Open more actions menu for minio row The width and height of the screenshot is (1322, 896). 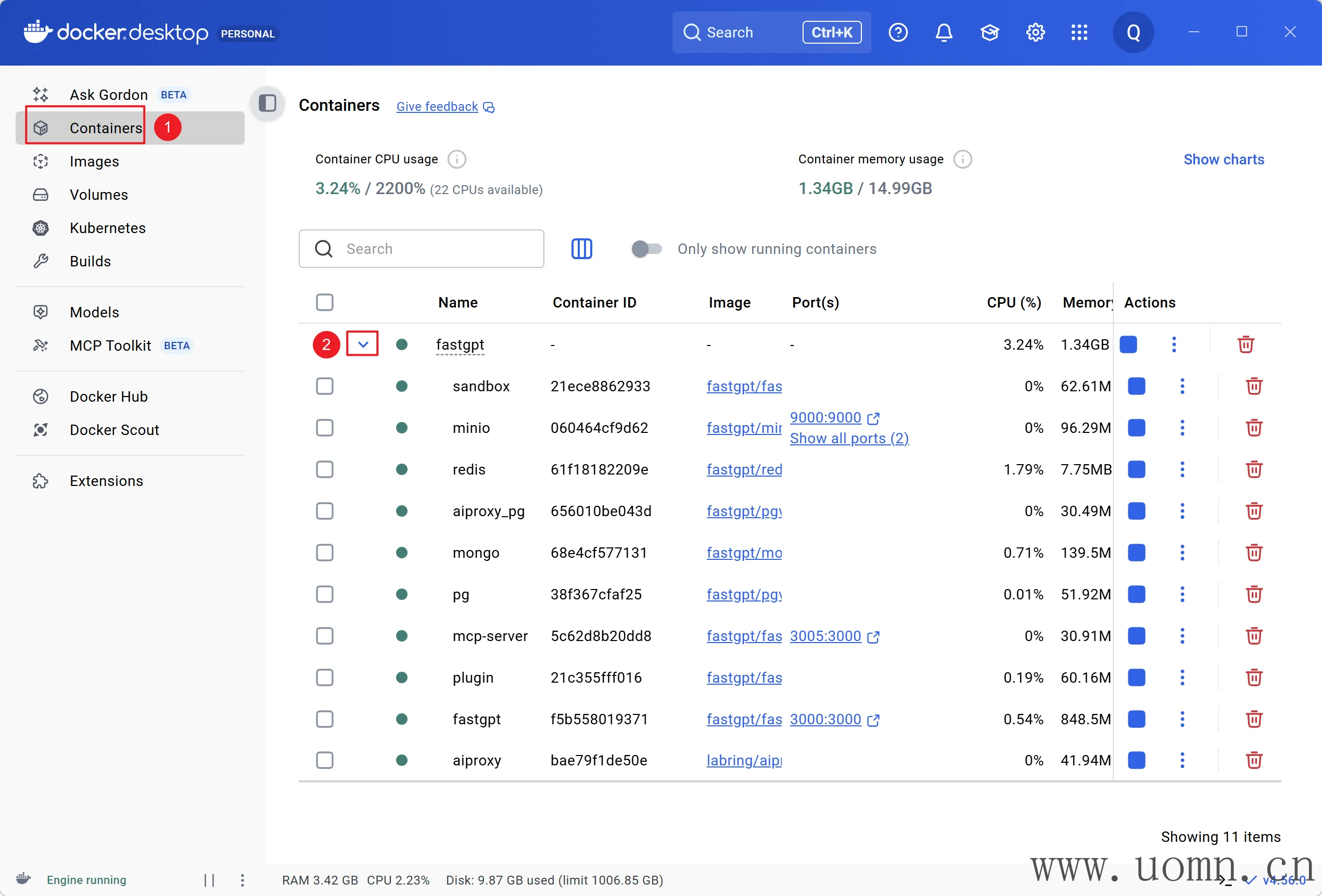tap(1182, 428)
